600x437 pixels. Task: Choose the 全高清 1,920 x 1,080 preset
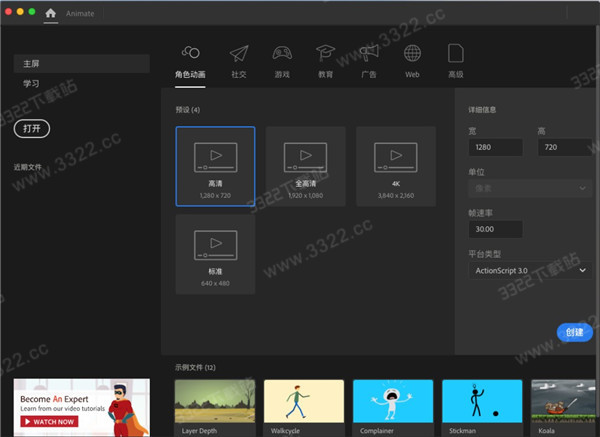305,166
